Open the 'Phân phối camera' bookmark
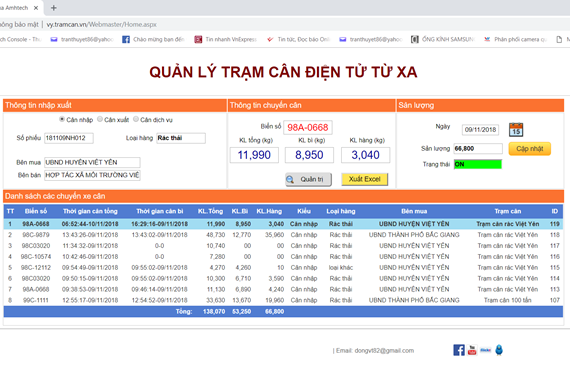Screen dimensions: 570x379 pos(515,39)
